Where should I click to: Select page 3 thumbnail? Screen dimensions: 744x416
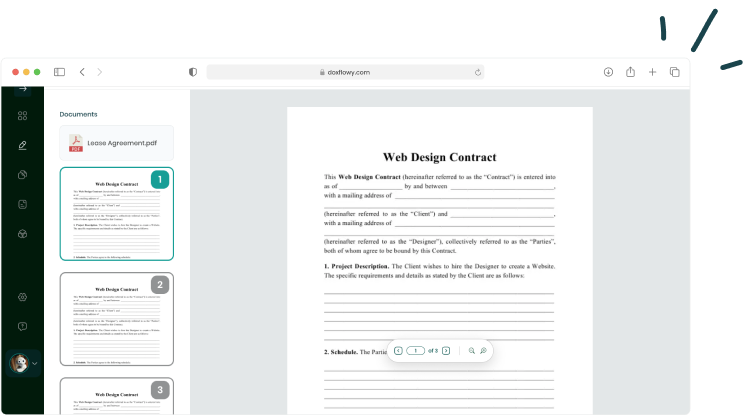tap(117, 396)
